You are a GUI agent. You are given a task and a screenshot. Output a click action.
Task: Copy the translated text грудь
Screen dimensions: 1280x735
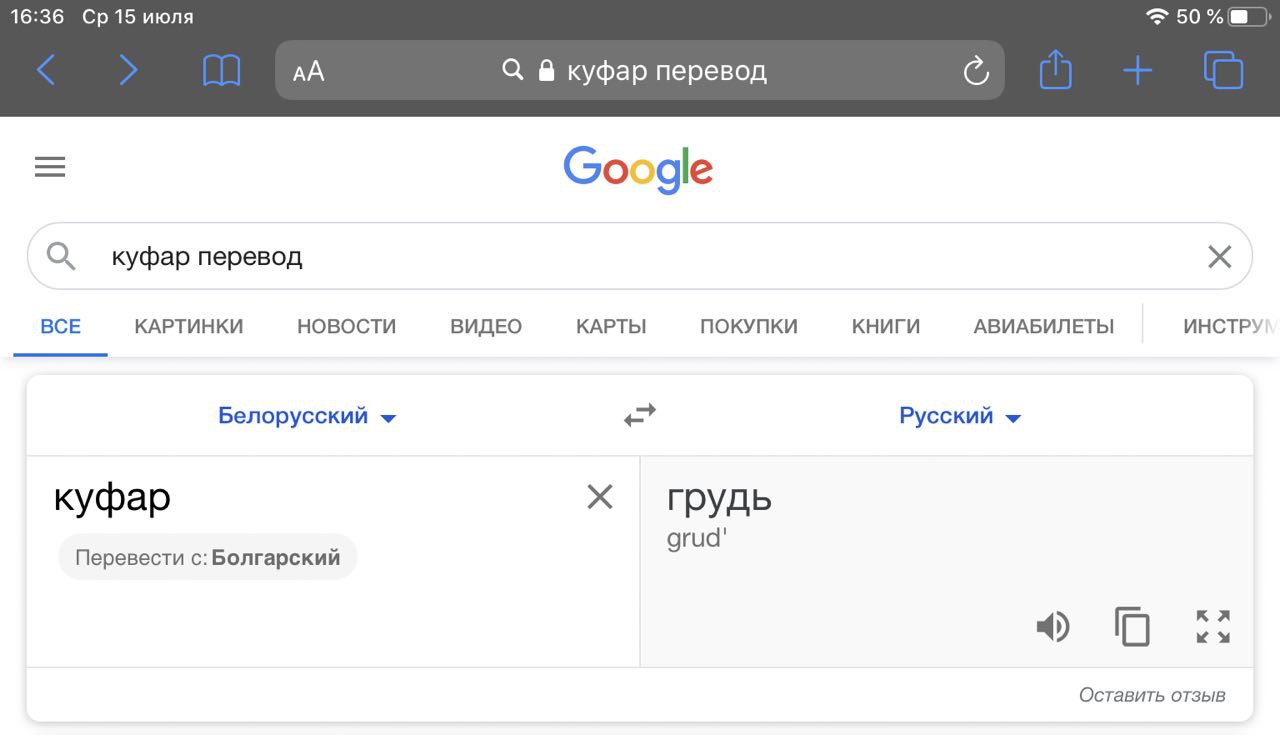click(x=1132, y=627)
